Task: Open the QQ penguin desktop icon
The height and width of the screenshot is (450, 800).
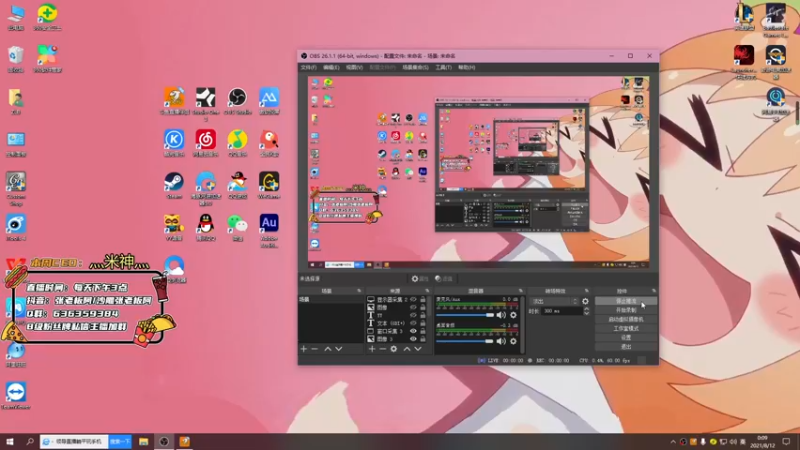Action: [x=206, y=227]
